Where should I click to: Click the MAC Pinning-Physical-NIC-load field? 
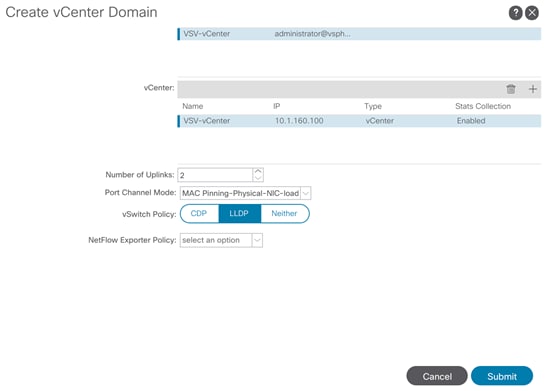click(240, 193)
